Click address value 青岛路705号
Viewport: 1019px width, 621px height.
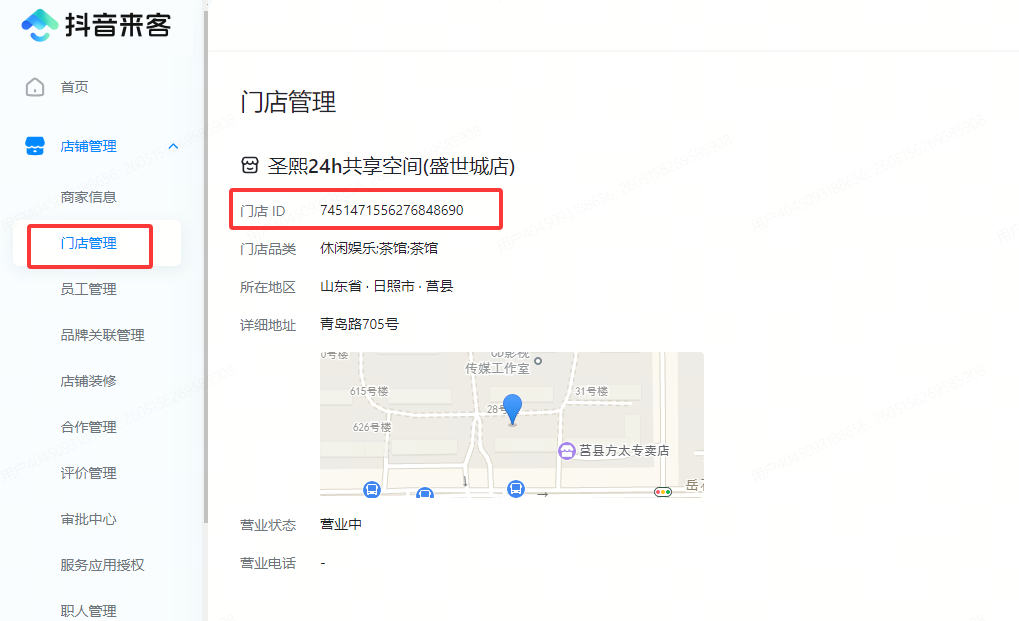coord(359,323)
